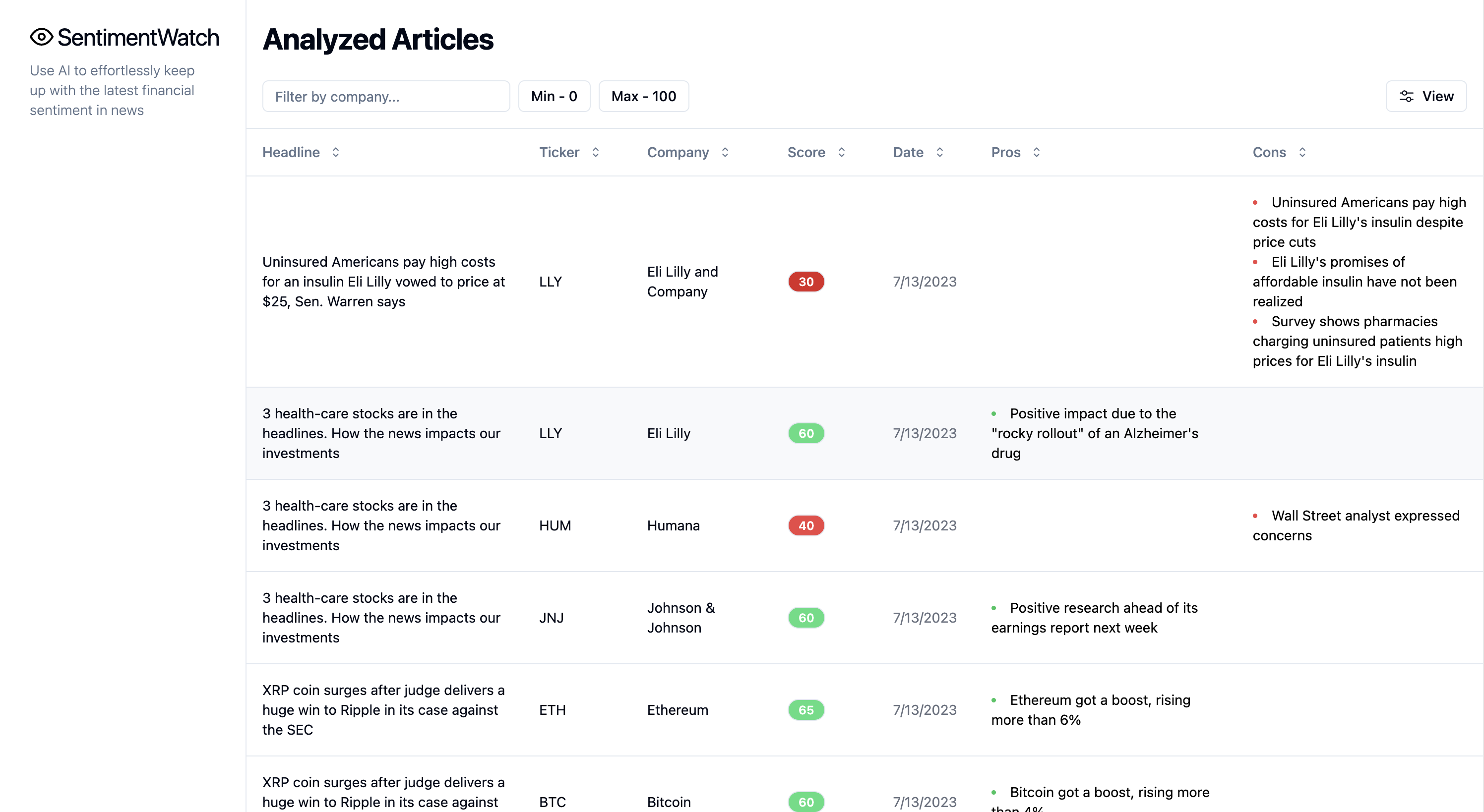The height and width of the screenshot is (812, 1484).
Task: Select health-care stocks headline in JNJ row
Action: click(x=381, y=617)
